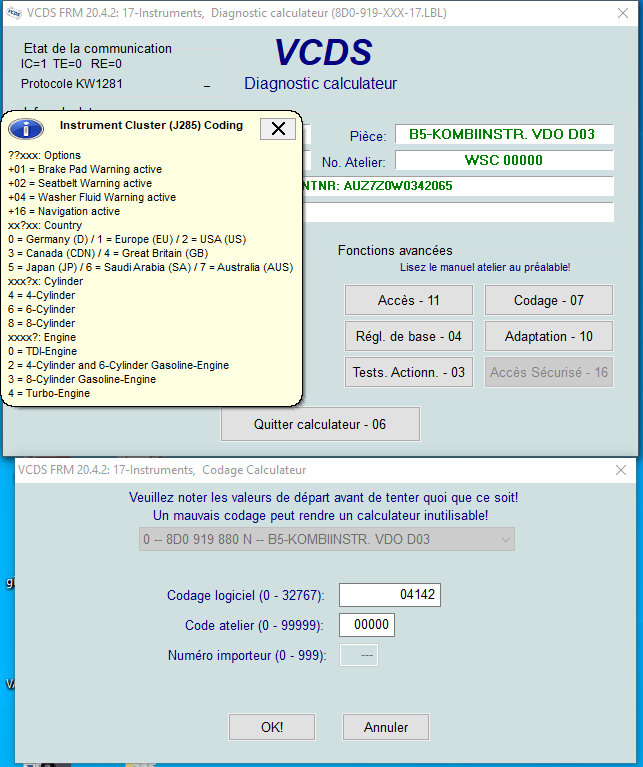Click '4 = Turbo-Engine' line
The height and width of the screenshot is (767, 643).
(49, 393)
